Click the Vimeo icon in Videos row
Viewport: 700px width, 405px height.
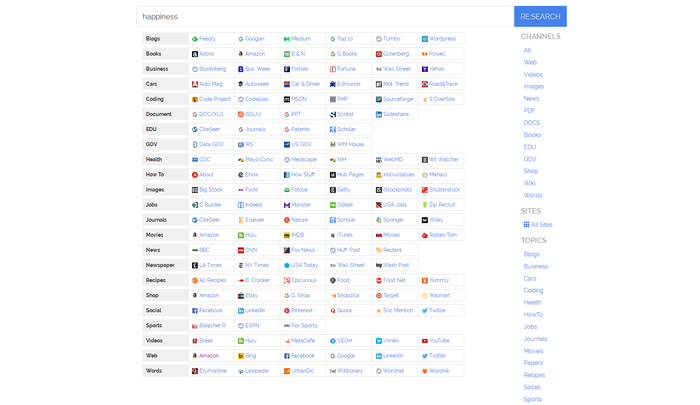[379, 341]
